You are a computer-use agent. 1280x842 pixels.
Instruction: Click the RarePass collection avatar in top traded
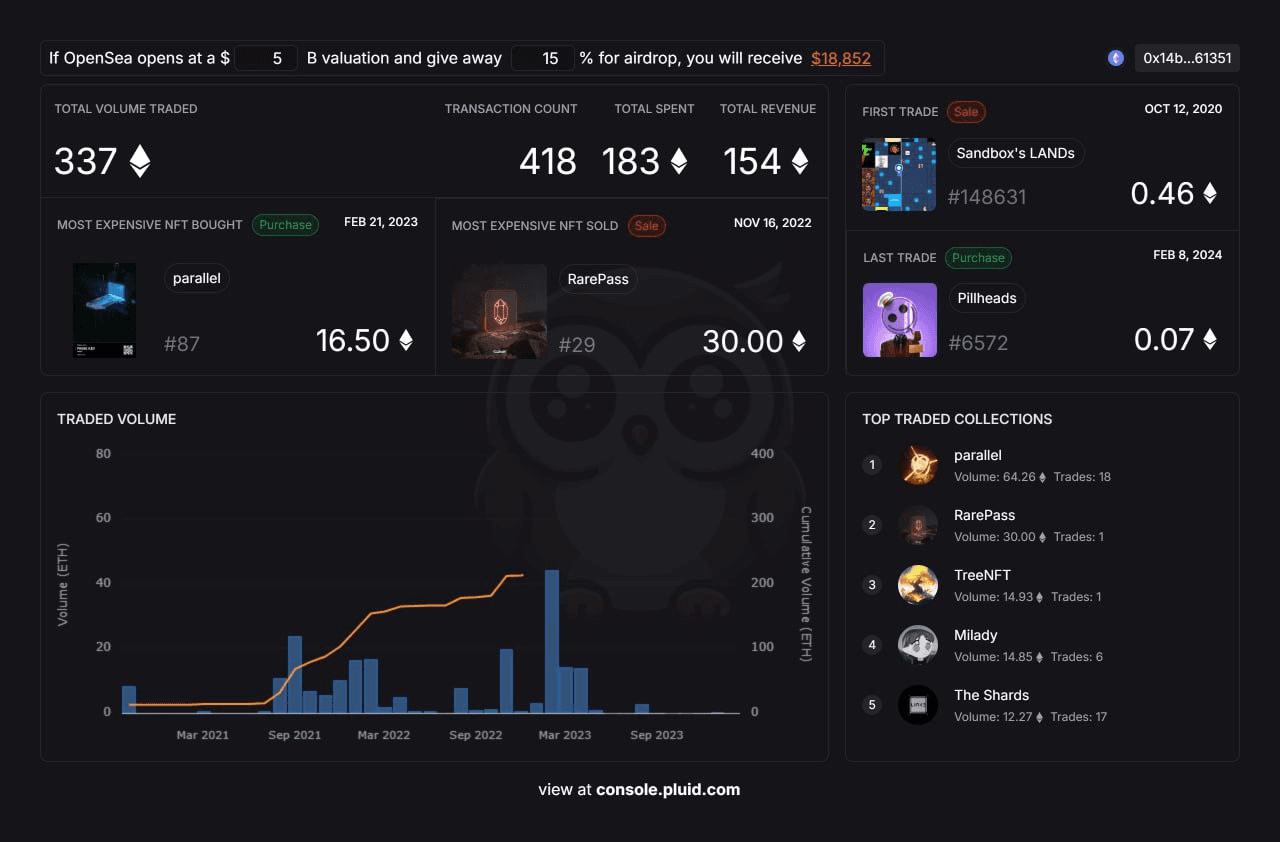click(x=918, y=525)
